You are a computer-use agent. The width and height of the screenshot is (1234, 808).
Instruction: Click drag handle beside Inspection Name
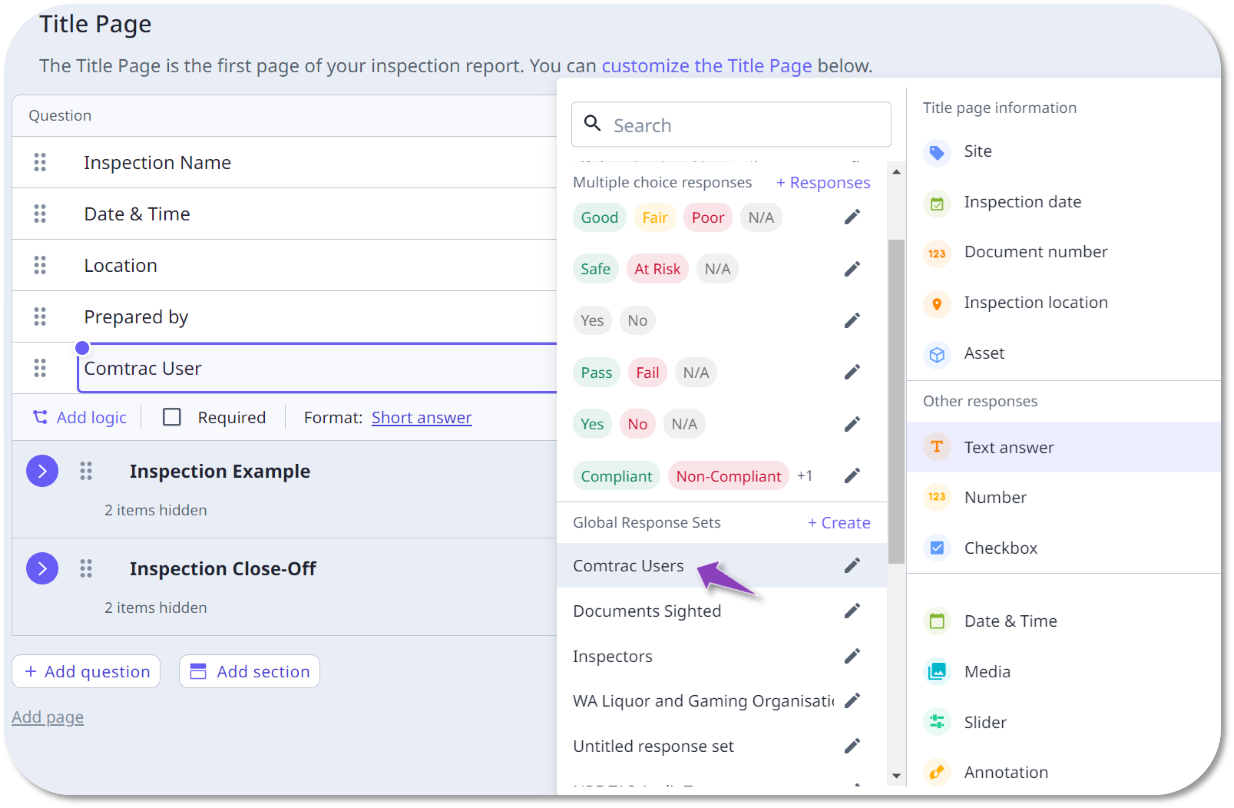(40, 162)
